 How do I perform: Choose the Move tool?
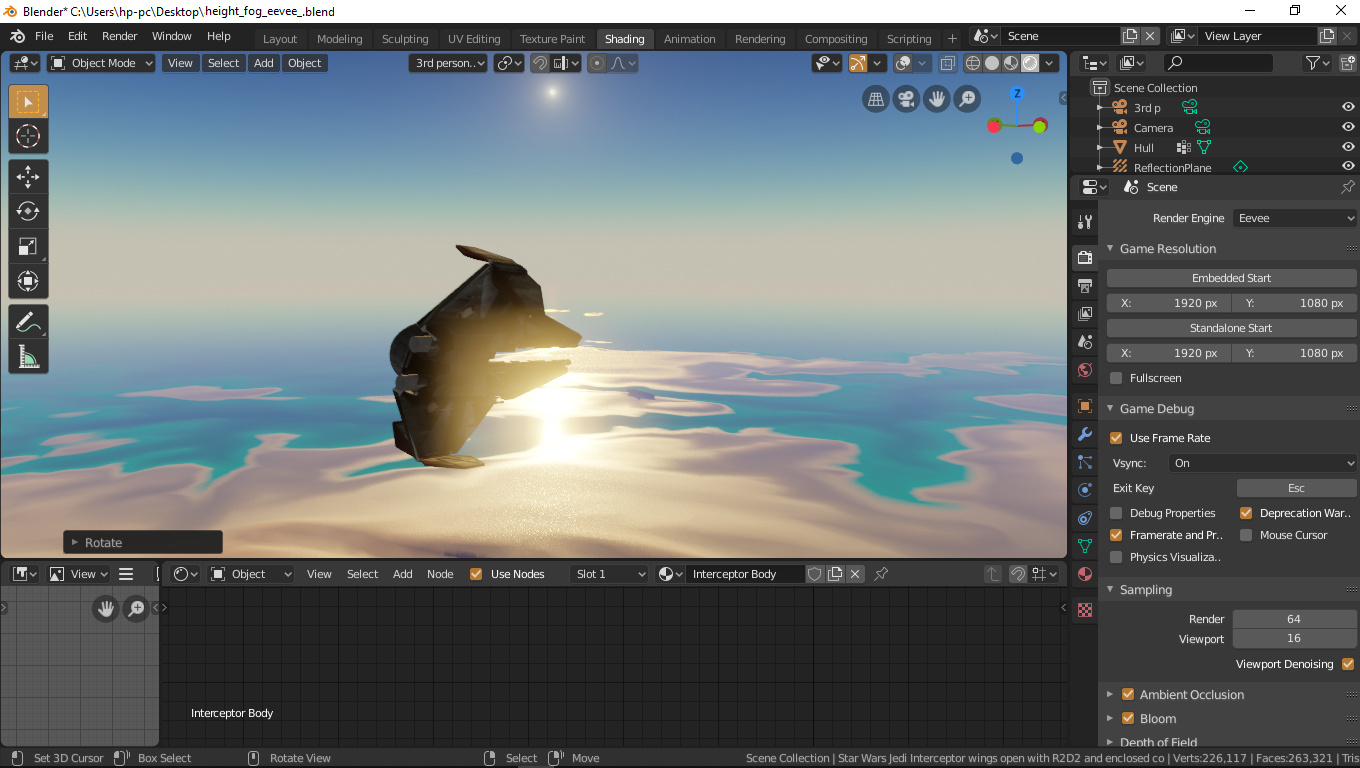click(x=28, y=177)
